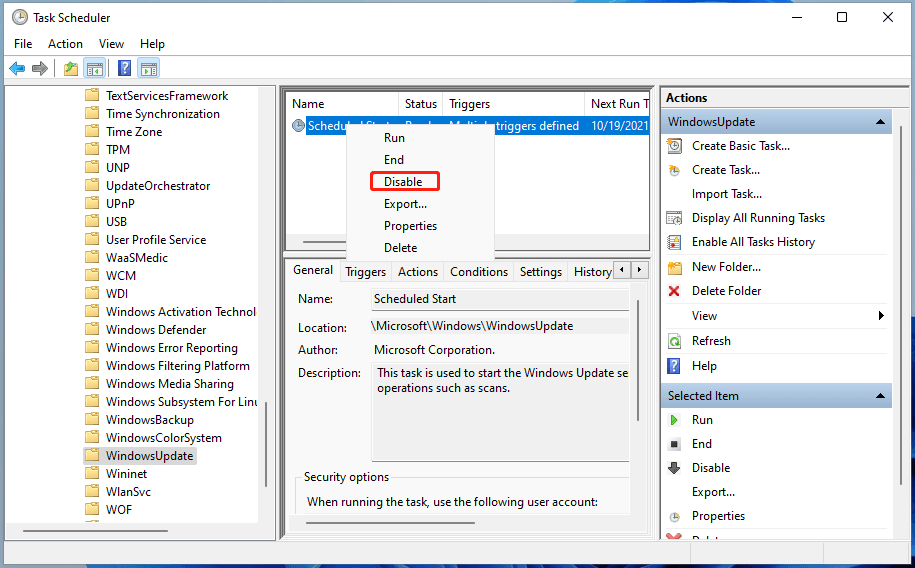
Task: Click the Name column header
Action: pyautogui.click(x=343, y=104)
